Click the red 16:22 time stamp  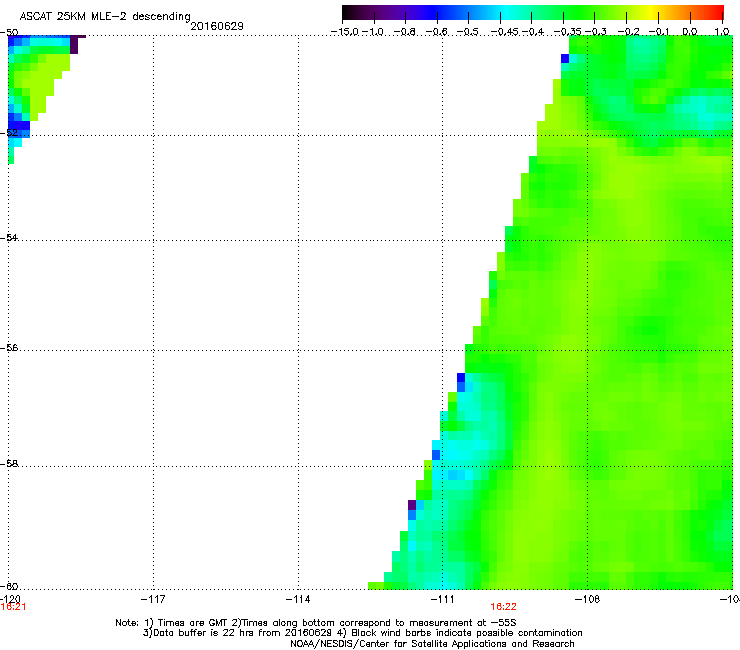503,607
